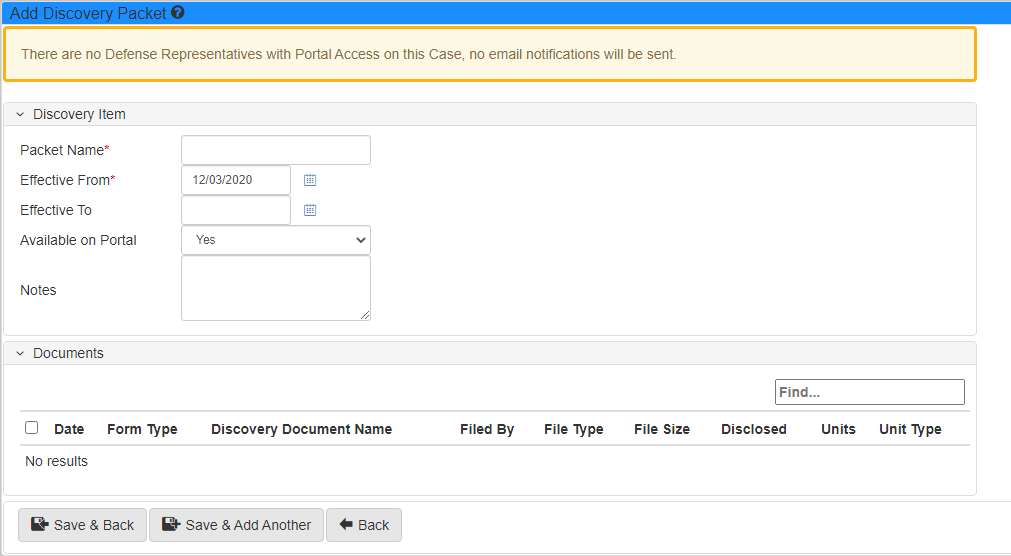The width and height of the screenshot is (1011, 556).
Task: Edit the Effective From date field
Action: (x=236, y=180)
